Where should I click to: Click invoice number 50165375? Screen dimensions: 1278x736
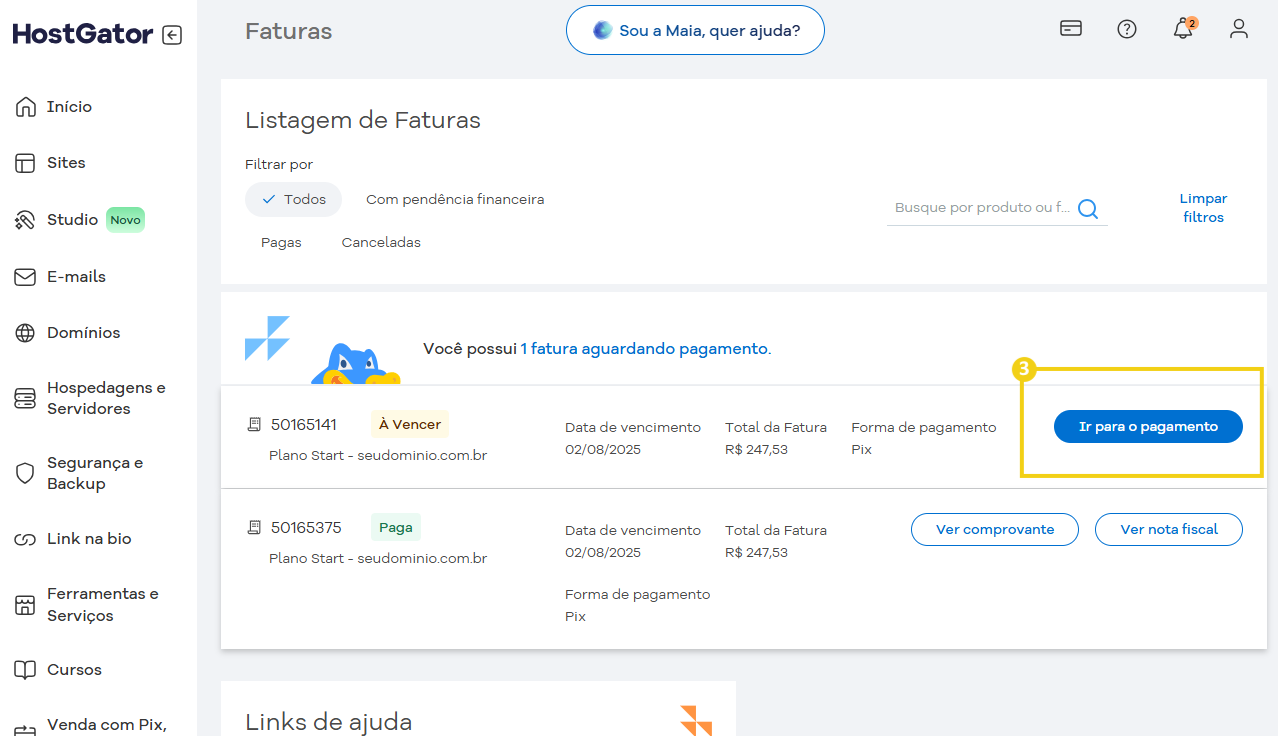coord(306,527)
